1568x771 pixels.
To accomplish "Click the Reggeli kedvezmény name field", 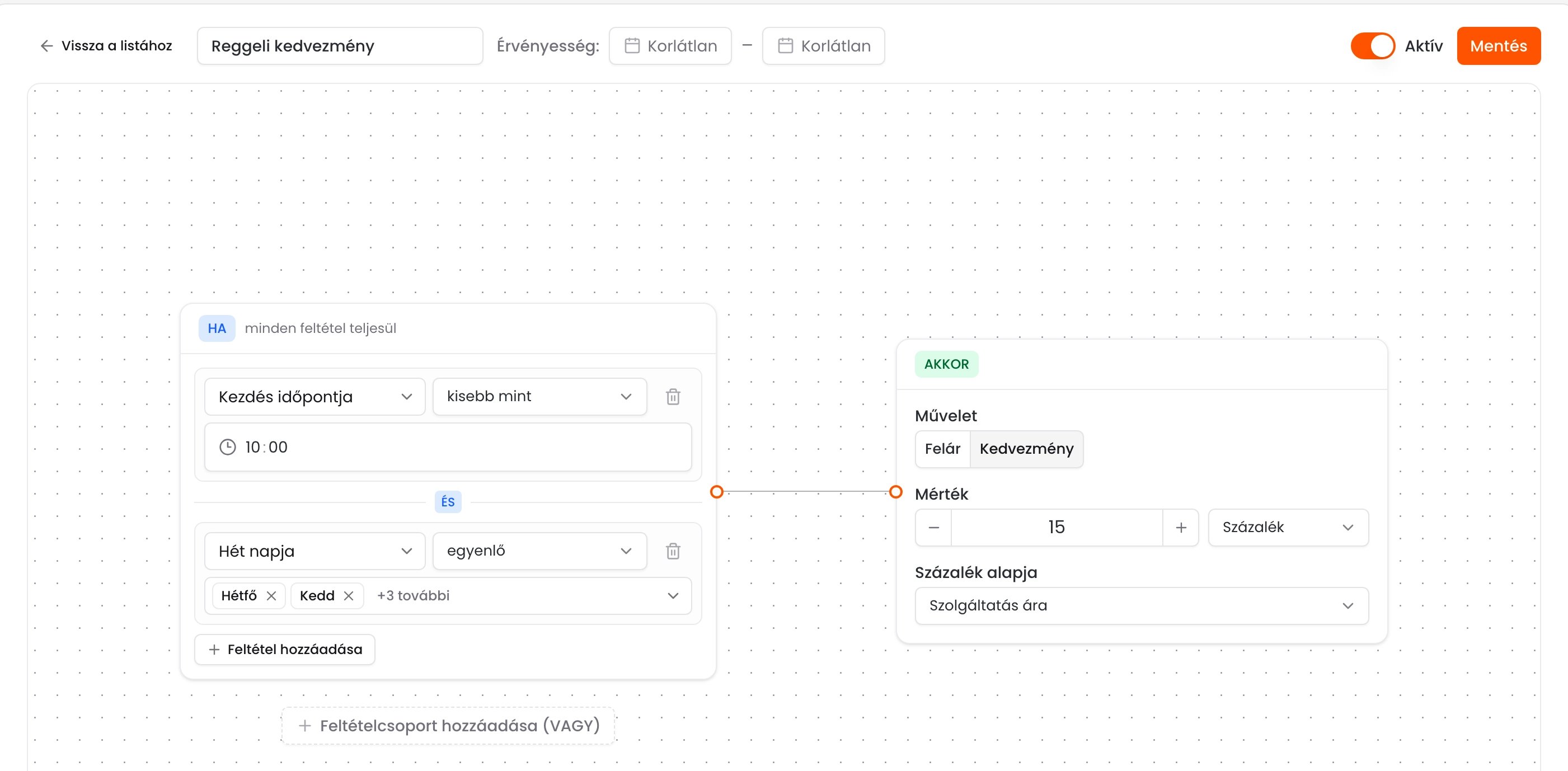I will pos(340,46).
